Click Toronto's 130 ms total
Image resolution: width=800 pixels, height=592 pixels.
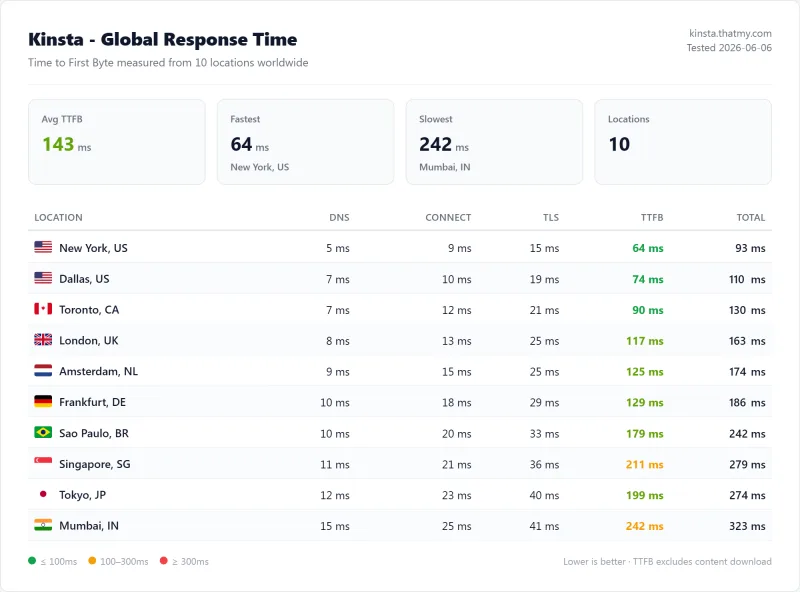coord(747,310)
